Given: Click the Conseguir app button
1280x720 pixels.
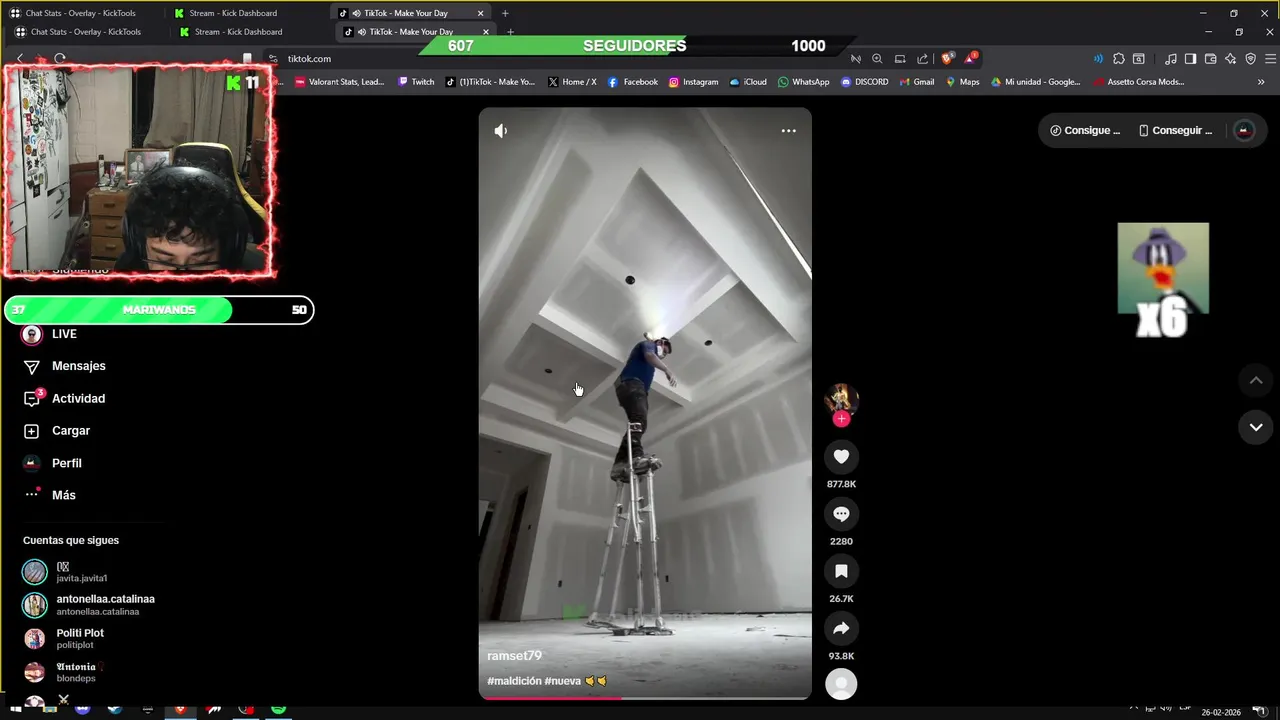Looking at the screenshot, I should (x=1174, y=131).
